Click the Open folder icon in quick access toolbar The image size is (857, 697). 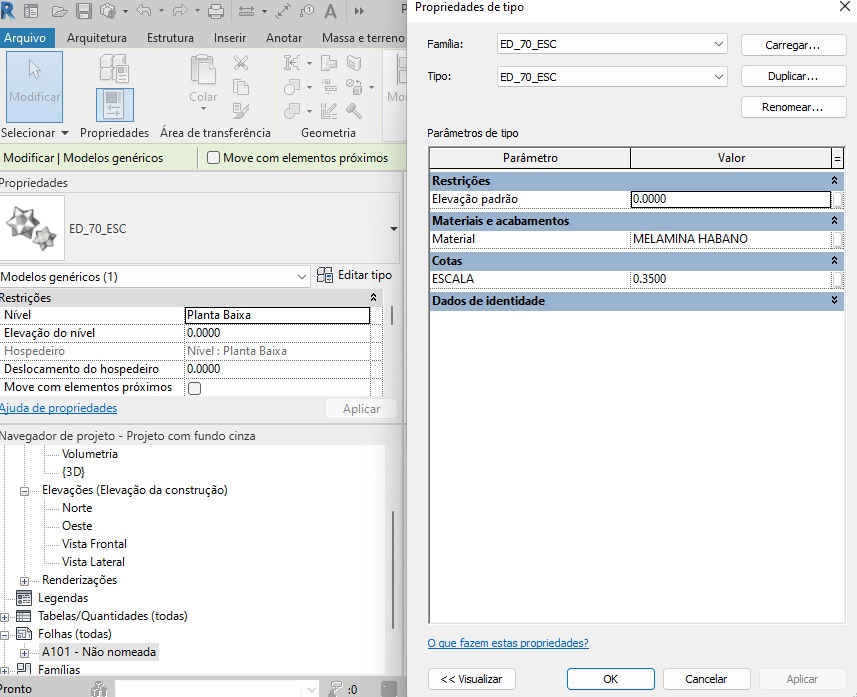(x=59, y=11)
